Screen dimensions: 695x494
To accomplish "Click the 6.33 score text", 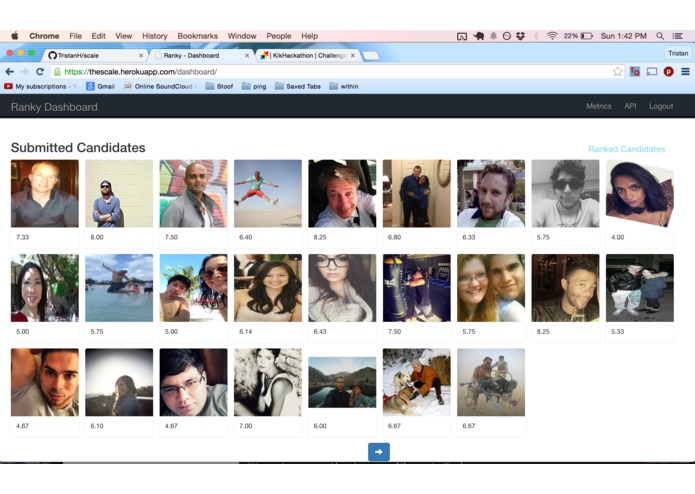I will tap(469, 237).
